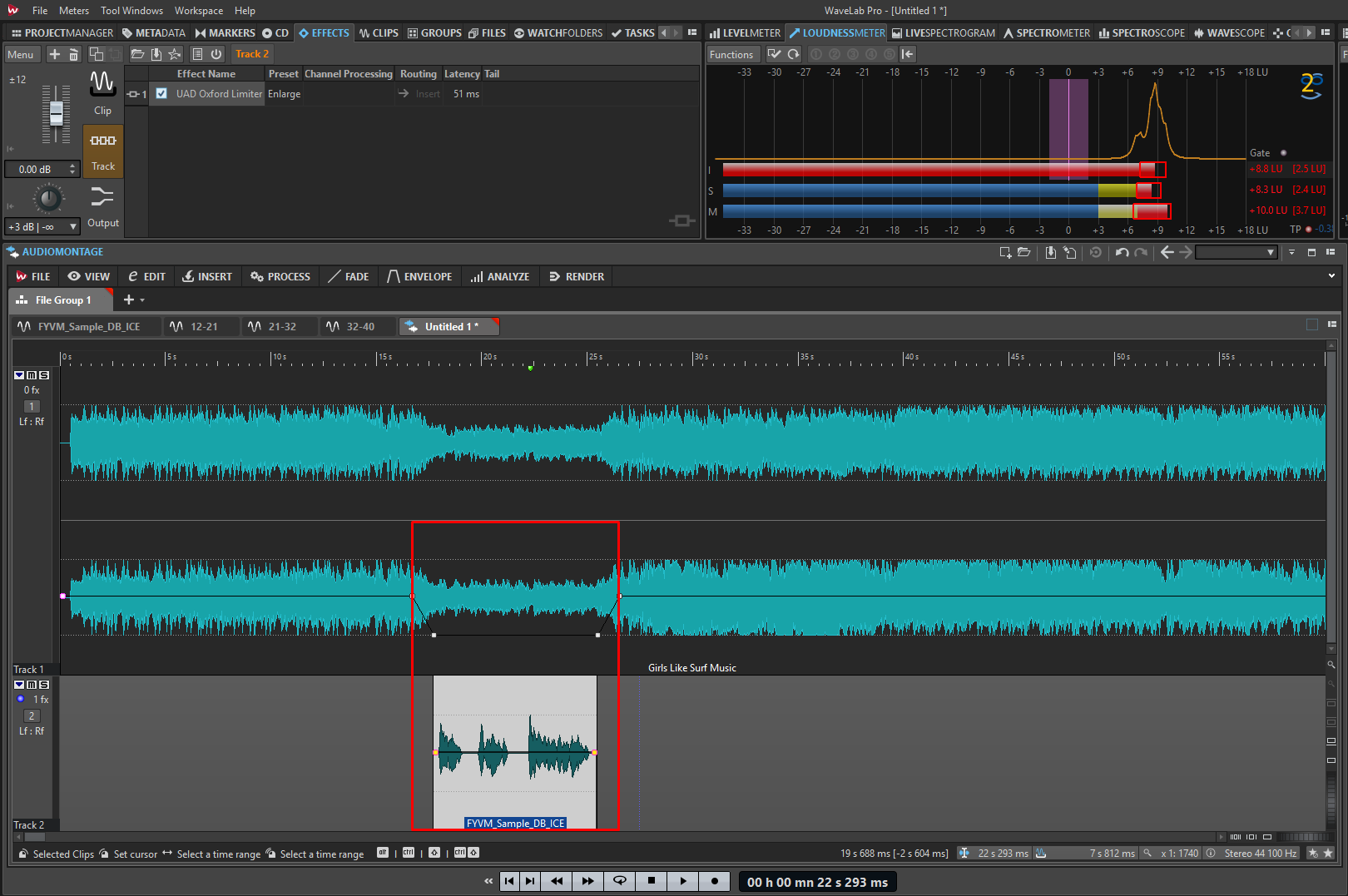Bypass all effects with the power icon

[x=216, y=54]
